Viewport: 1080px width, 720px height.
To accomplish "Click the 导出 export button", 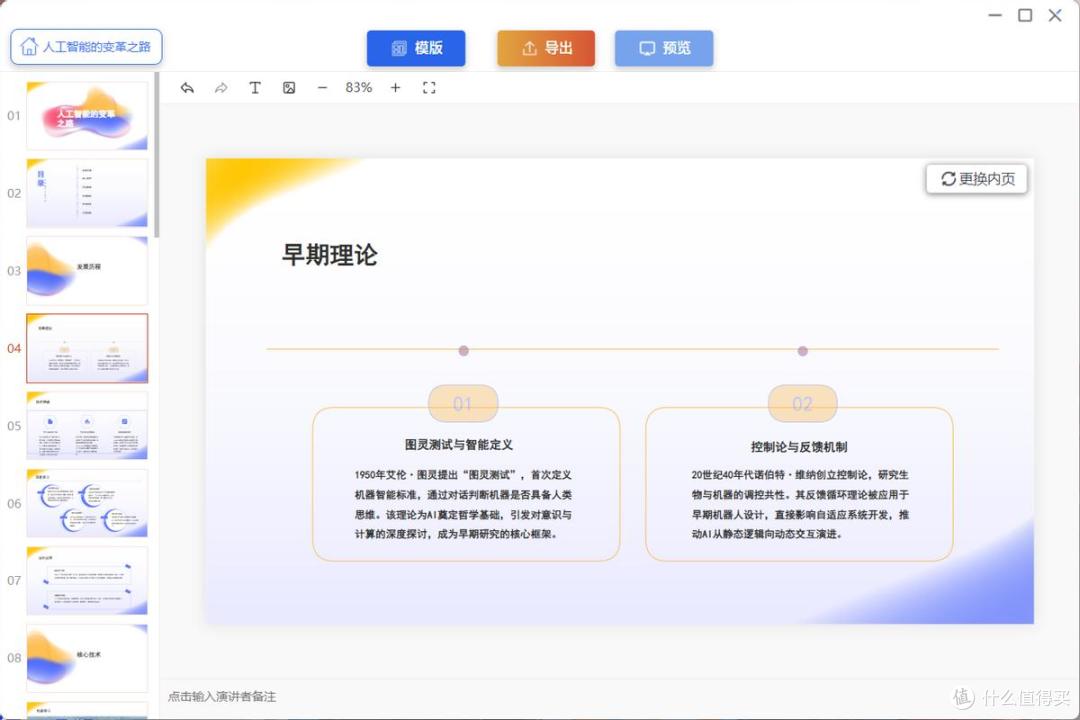I will 546,48.
